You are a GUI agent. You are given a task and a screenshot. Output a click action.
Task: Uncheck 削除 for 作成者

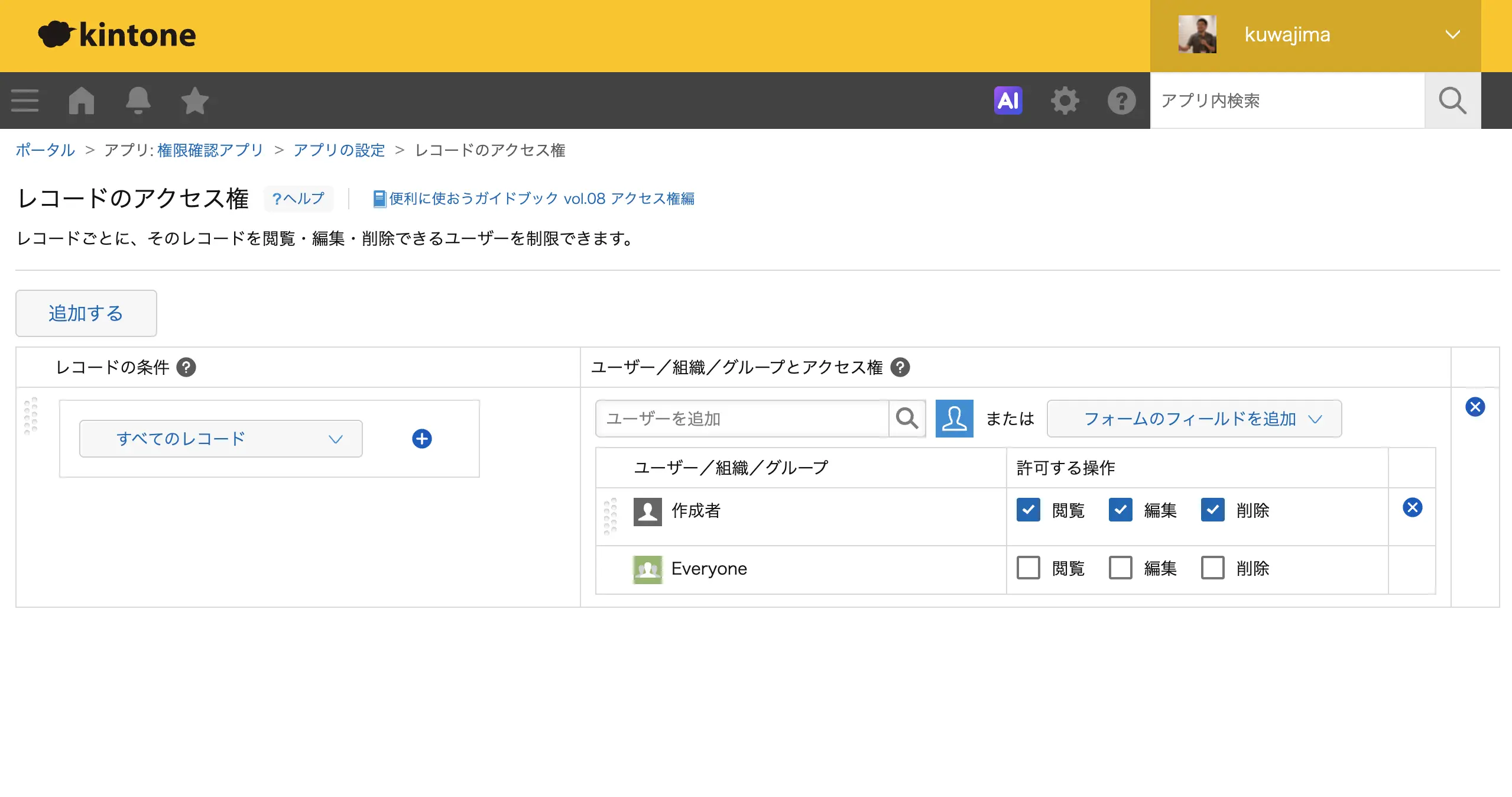coord(1213,510)
